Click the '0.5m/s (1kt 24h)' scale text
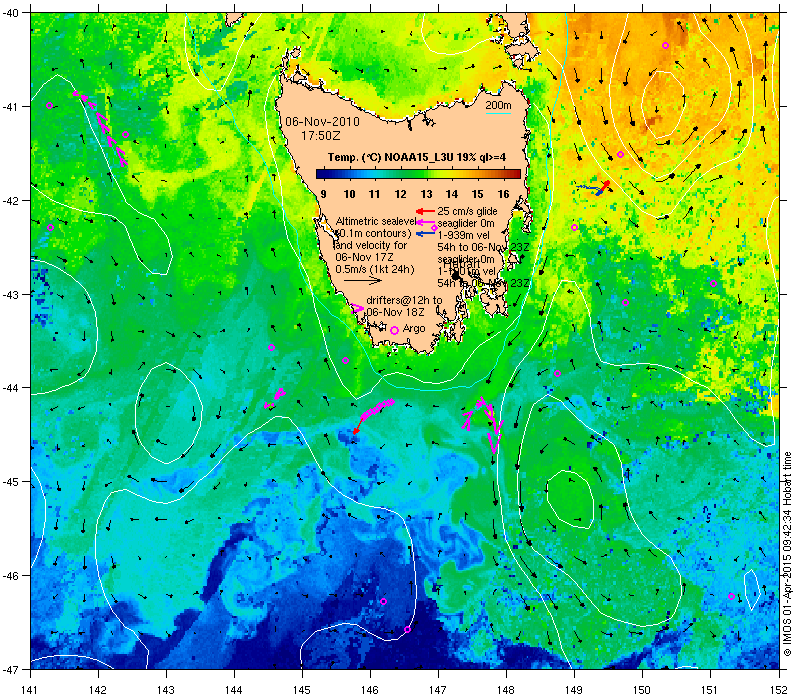Image resolution: width=800 pixels, height=700 pixels. [x=375, y=269]
